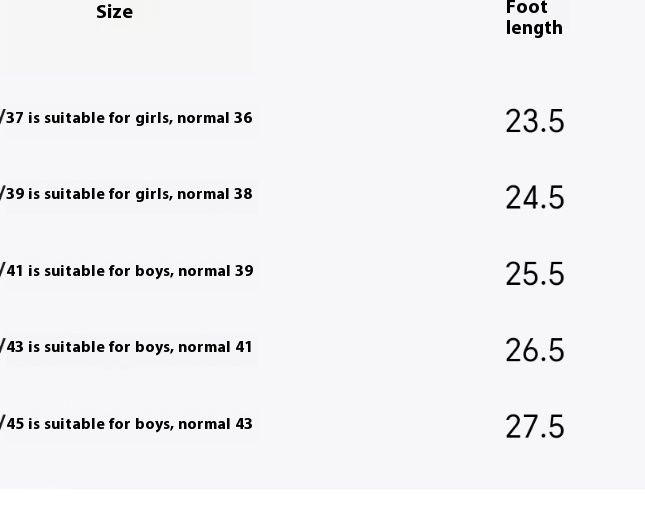The image size is (645, 505).
Task: Click the Foot length column header
Action: (533, 18)
